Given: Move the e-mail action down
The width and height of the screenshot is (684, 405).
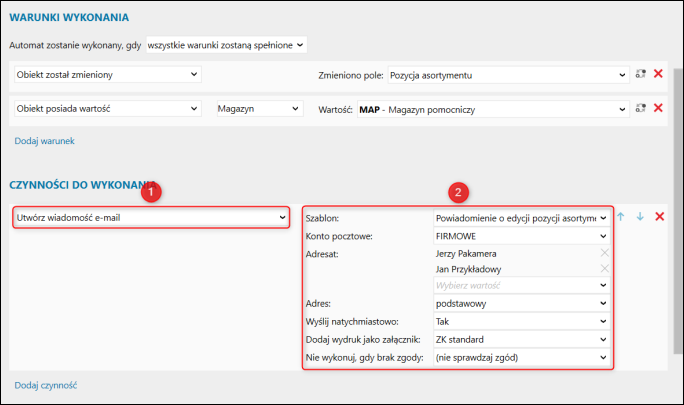Looking at the screenshot, I should tap(639, 217).
